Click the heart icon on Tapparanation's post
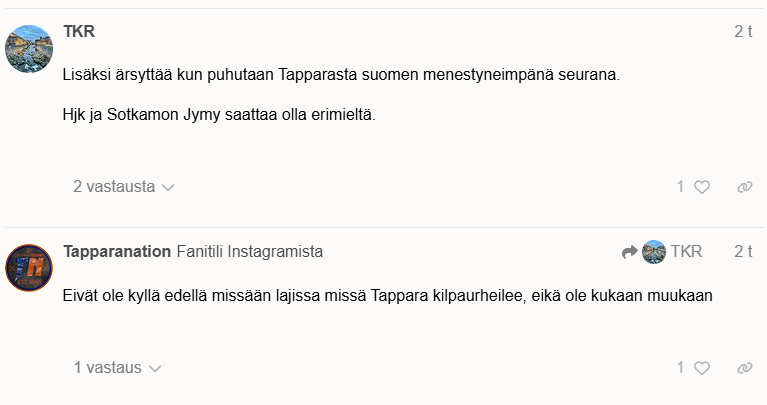The image size is (767, 405). [702, 368]
